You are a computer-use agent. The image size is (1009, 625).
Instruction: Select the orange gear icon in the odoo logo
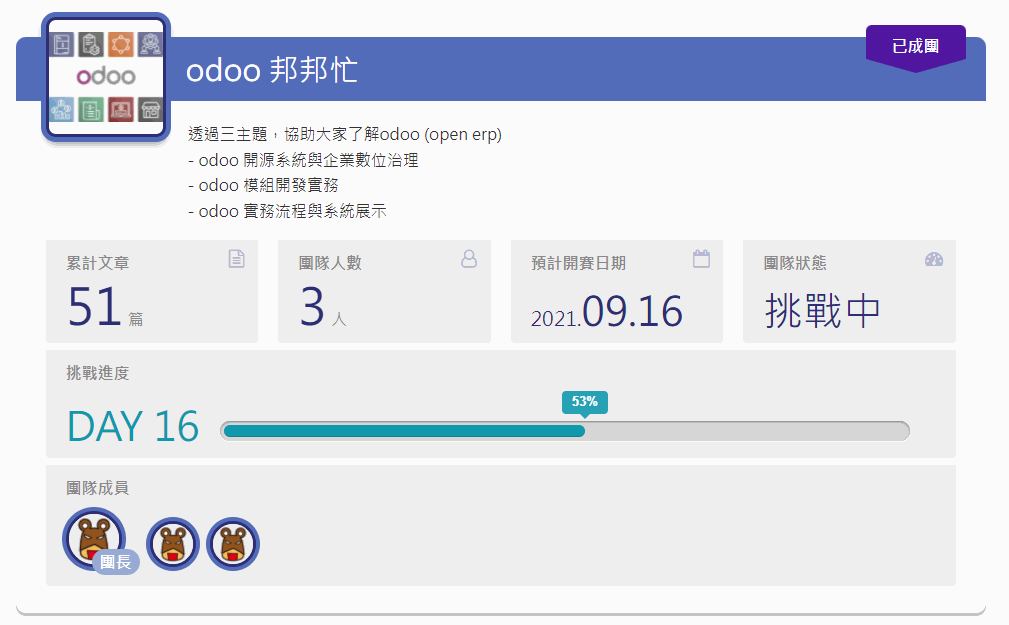(120, 44)
